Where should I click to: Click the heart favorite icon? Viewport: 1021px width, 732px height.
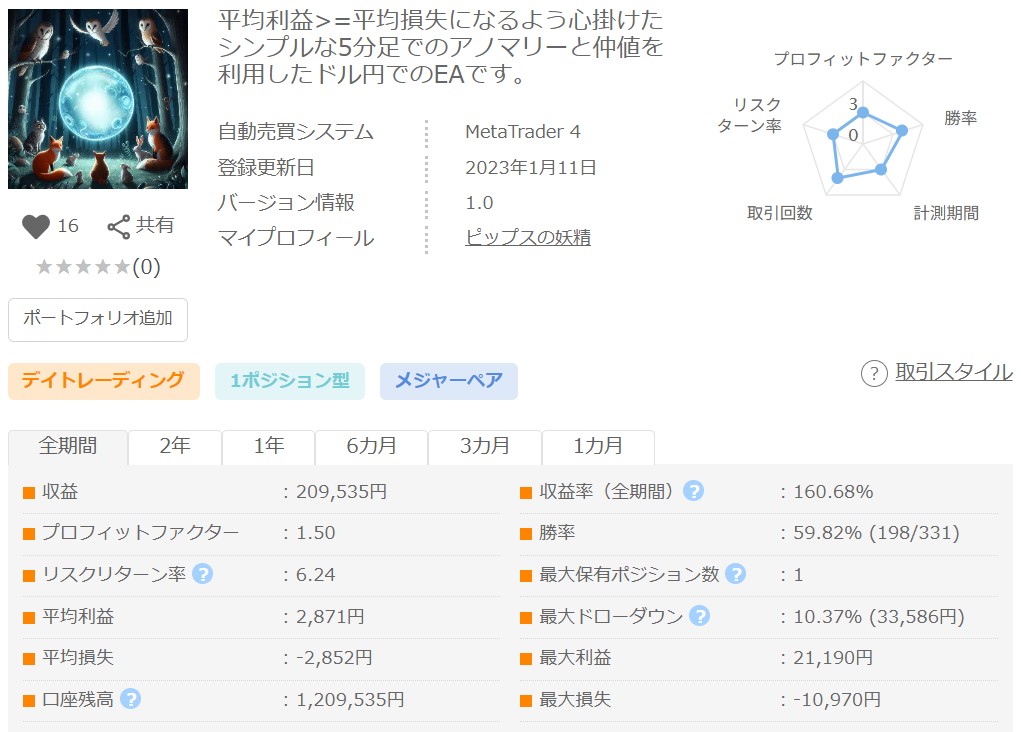point(36,227)
